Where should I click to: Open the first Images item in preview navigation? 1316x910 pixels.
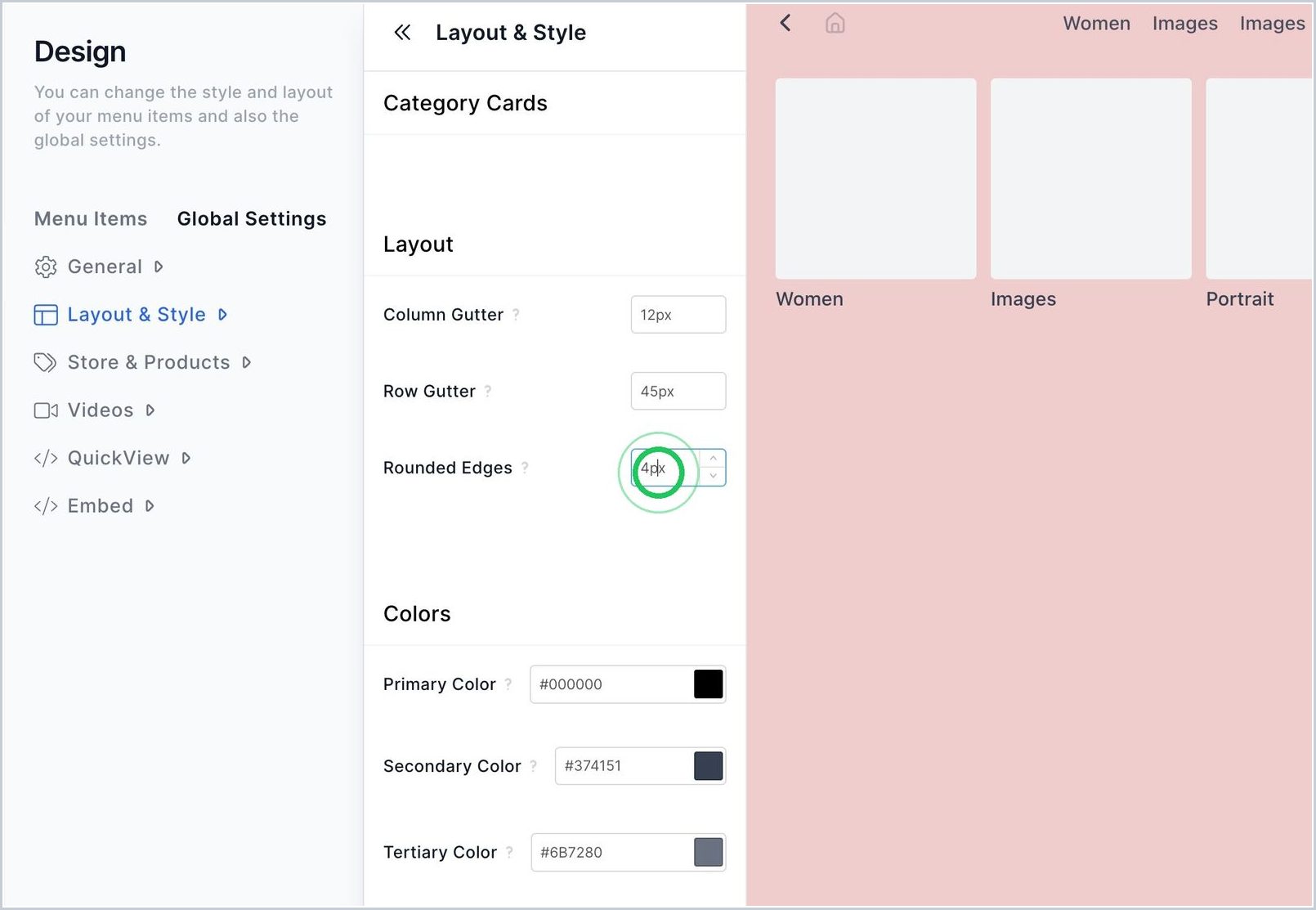pos(1184,24)
